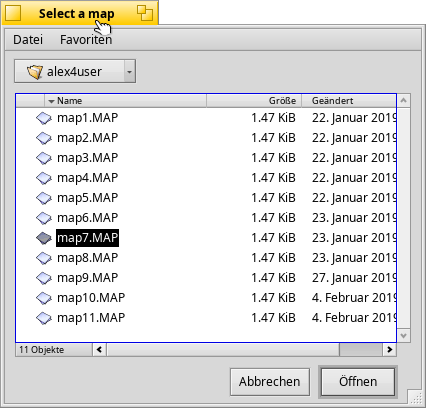Click the Öffnen button
Image resolution: width=426 pixels, height=408 pixels.
click(358, 382)
